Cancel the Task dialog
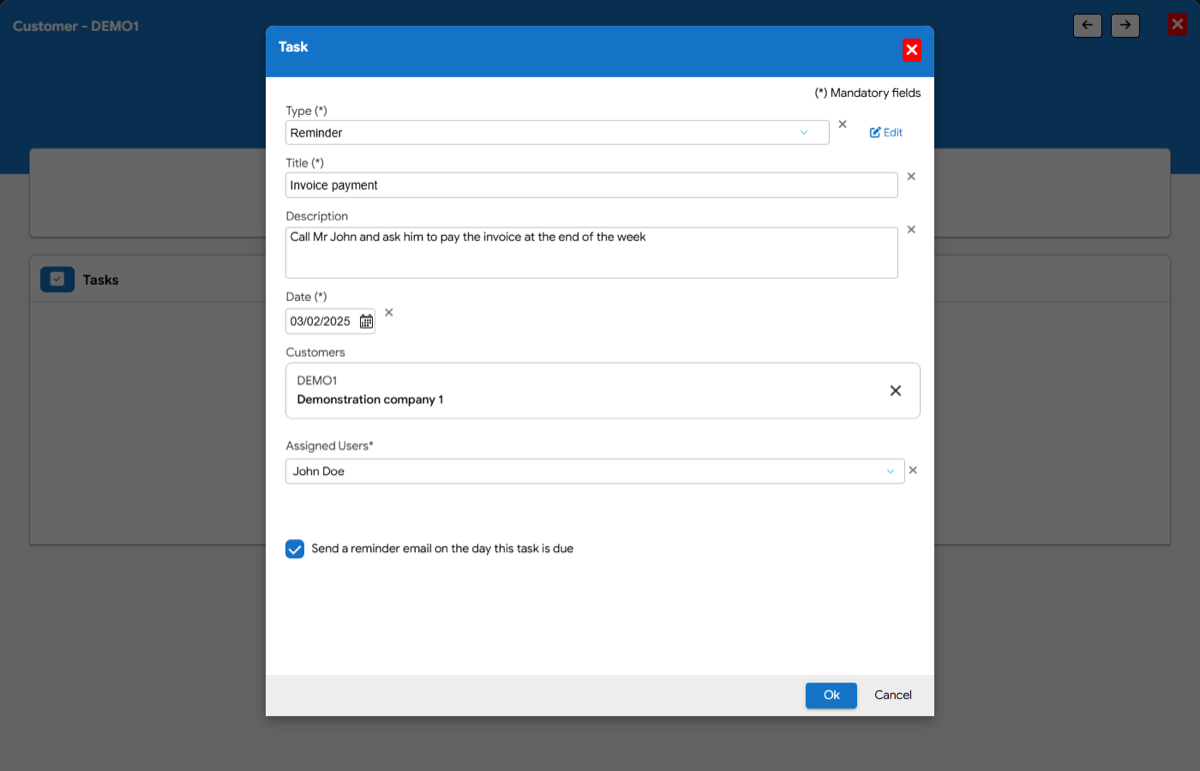This screenshot has height=771, width=1200. 893,695
